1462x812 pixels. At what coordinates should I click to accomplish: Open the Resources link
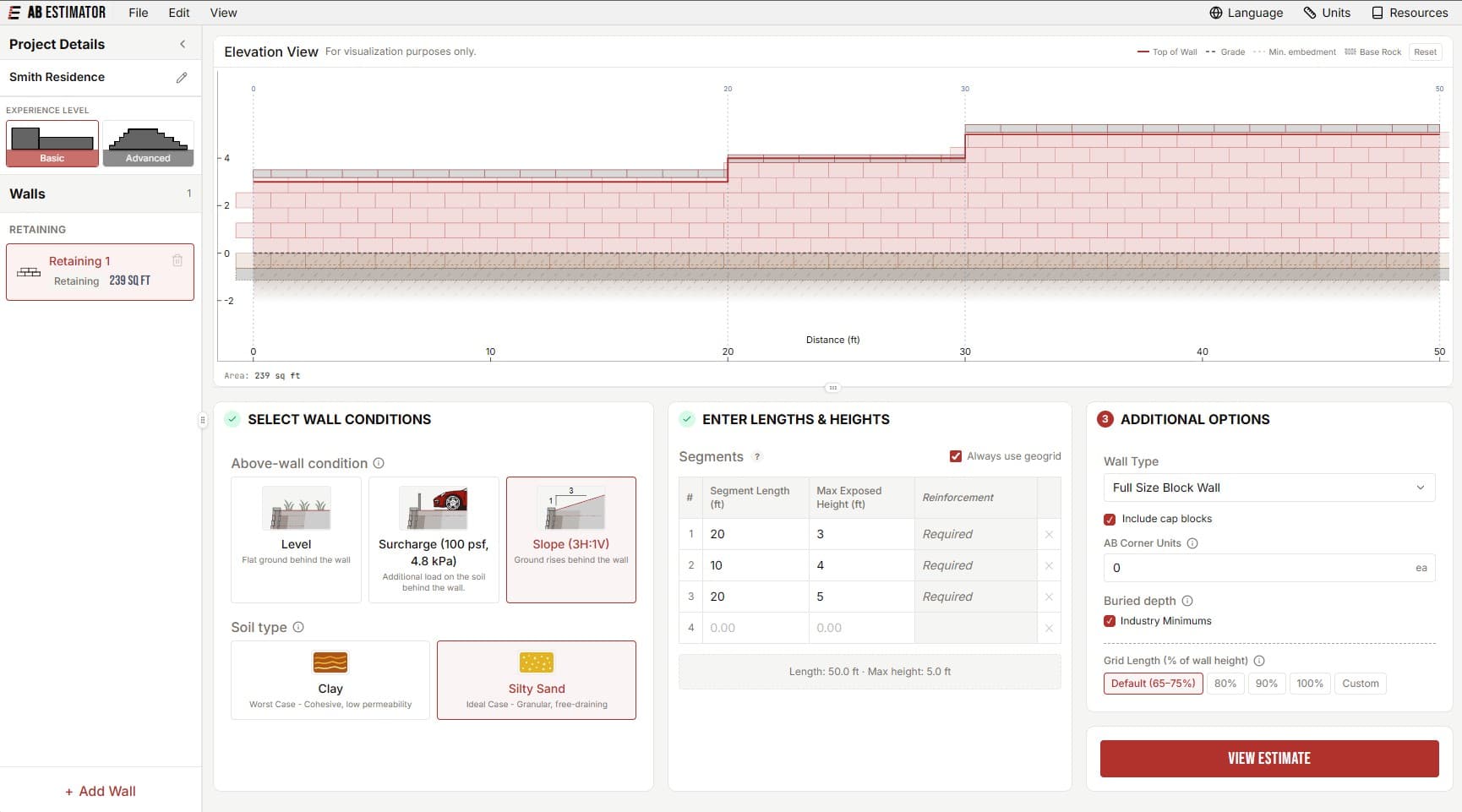(1410, 13)
